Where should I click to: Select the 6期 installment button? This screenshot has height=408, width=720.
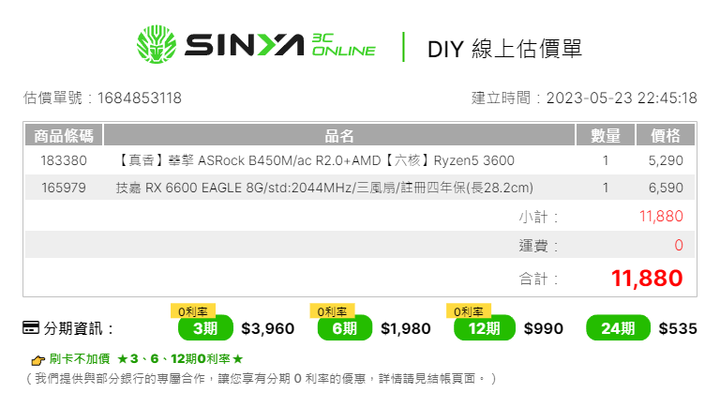[344, 328]
